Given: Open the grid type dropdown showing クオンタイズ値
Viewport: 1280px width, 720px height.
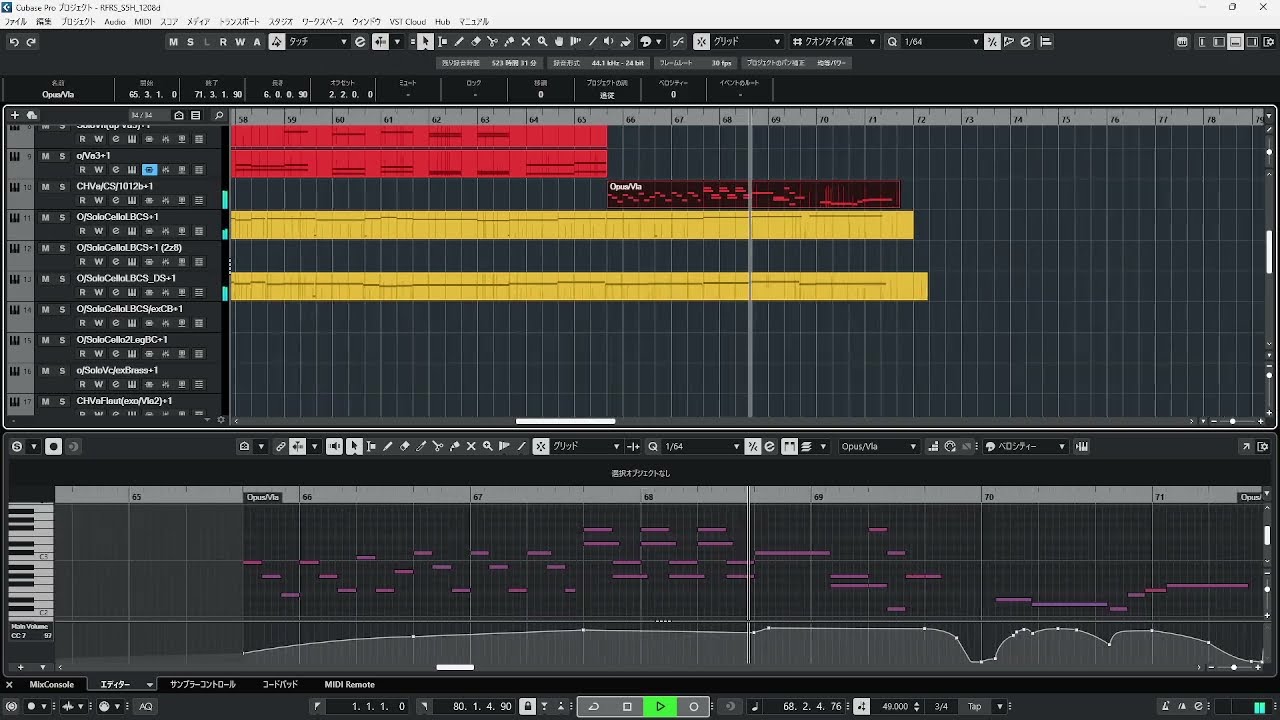Looking at the screenshot, I should (x=833, y=42).
